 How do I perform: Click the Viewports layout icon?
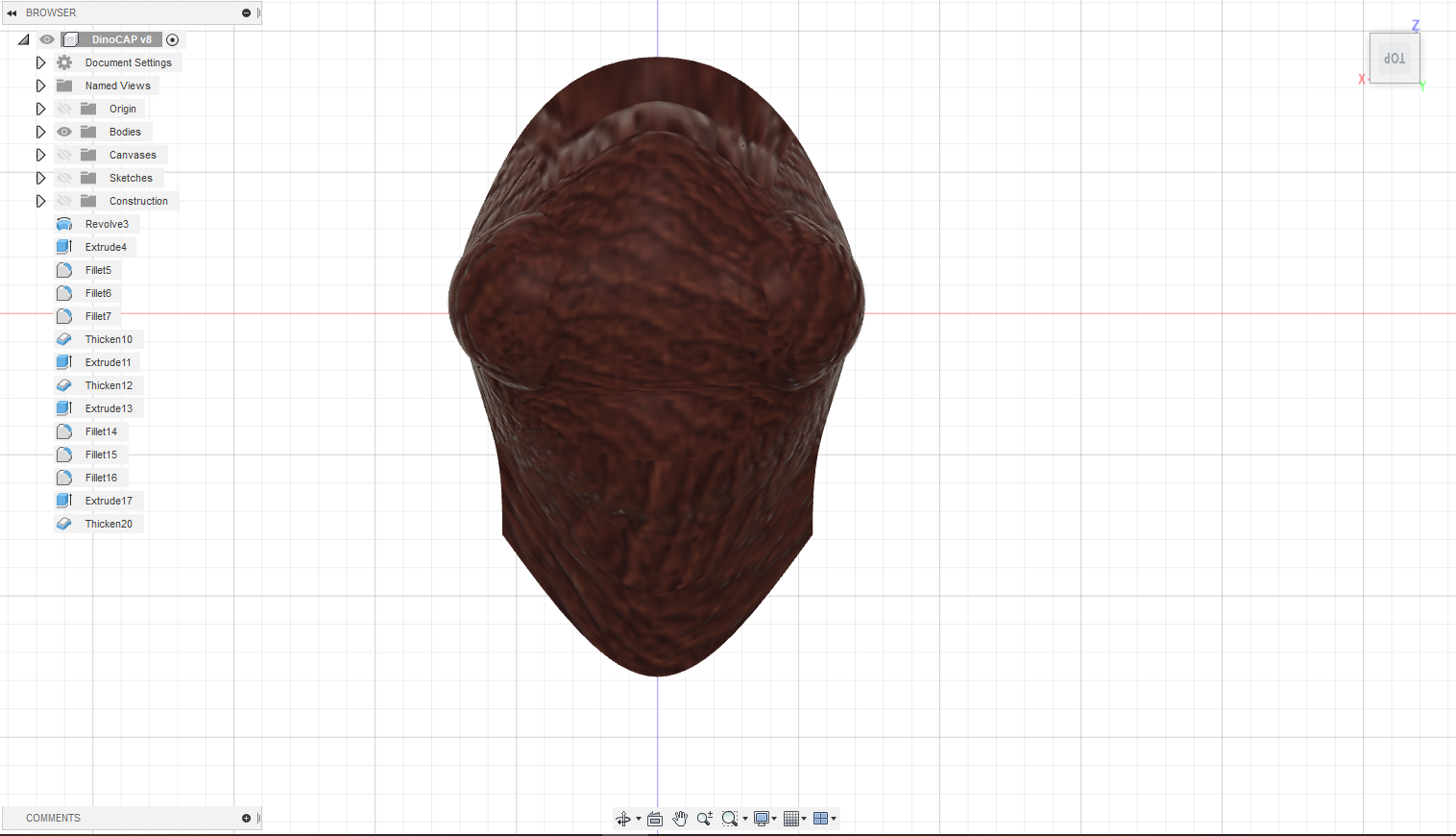click(x=820, y=819)
